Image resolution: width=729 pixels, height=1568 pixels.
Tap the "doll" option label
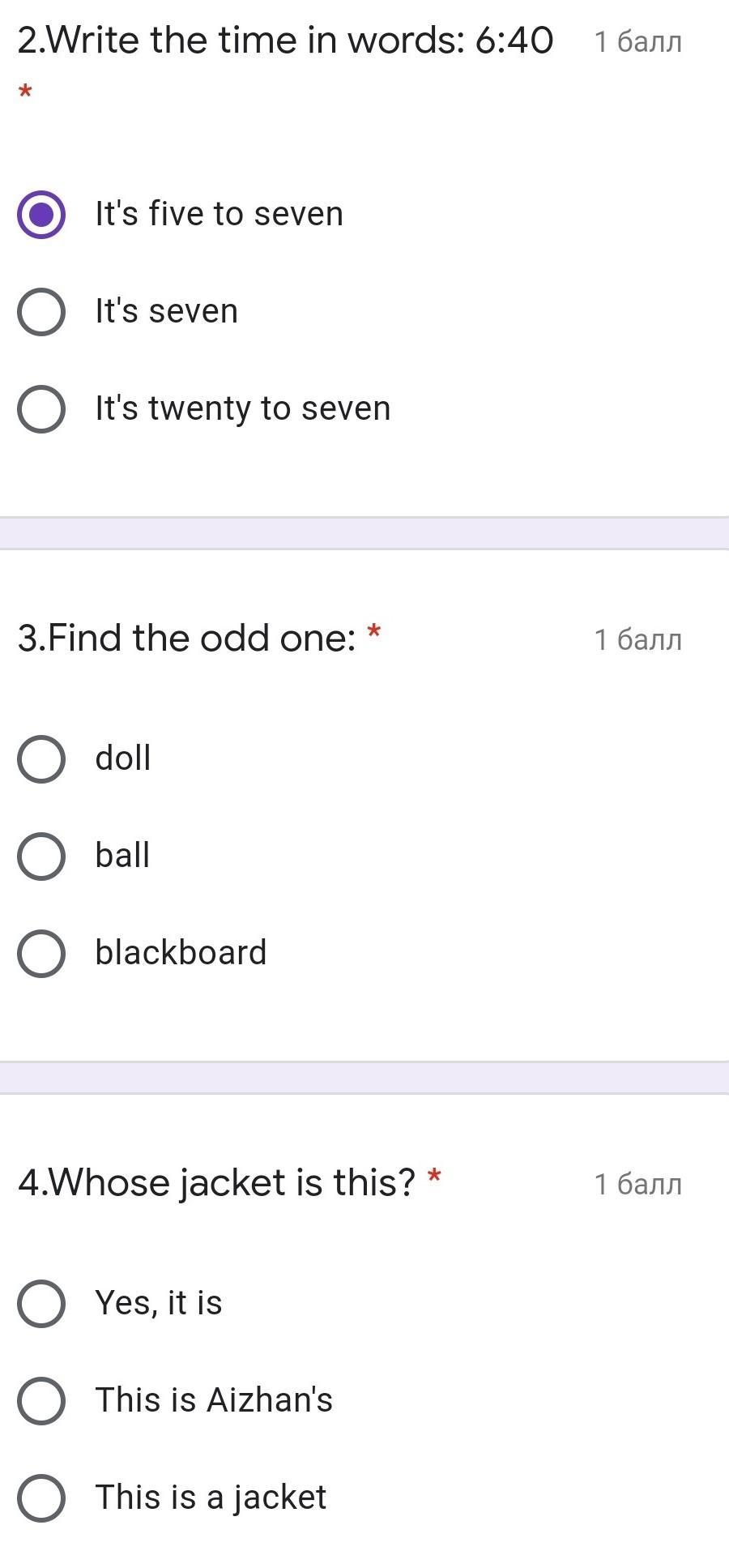[123, 758]
